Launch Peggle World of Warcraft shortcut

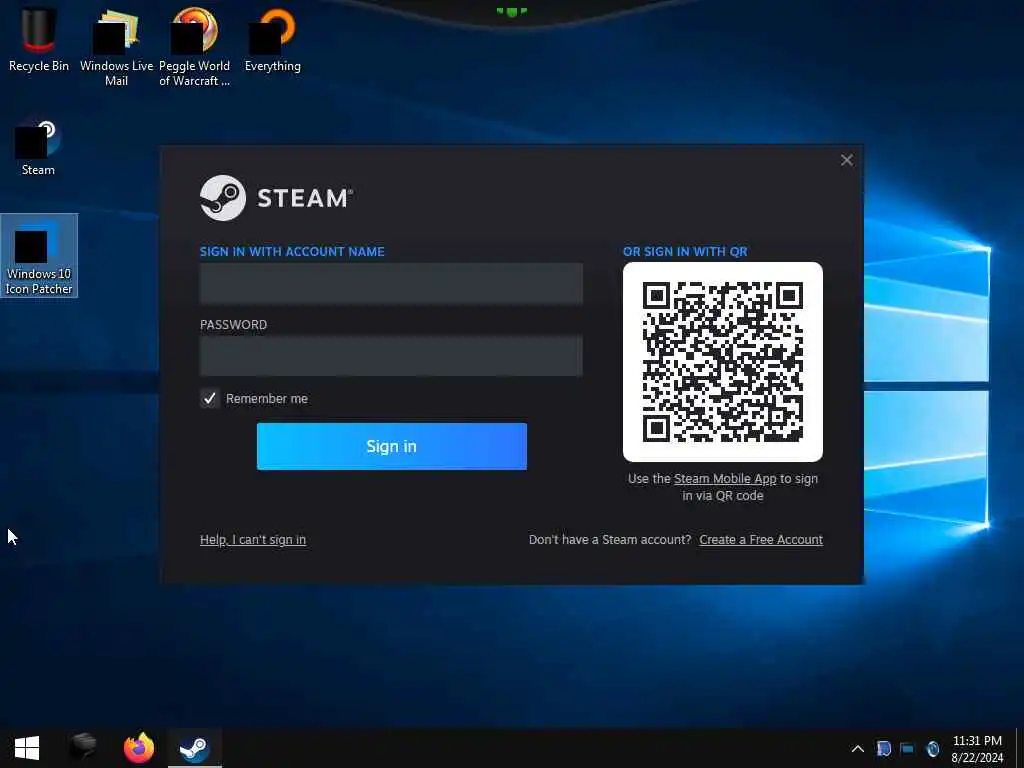(195, 47)
